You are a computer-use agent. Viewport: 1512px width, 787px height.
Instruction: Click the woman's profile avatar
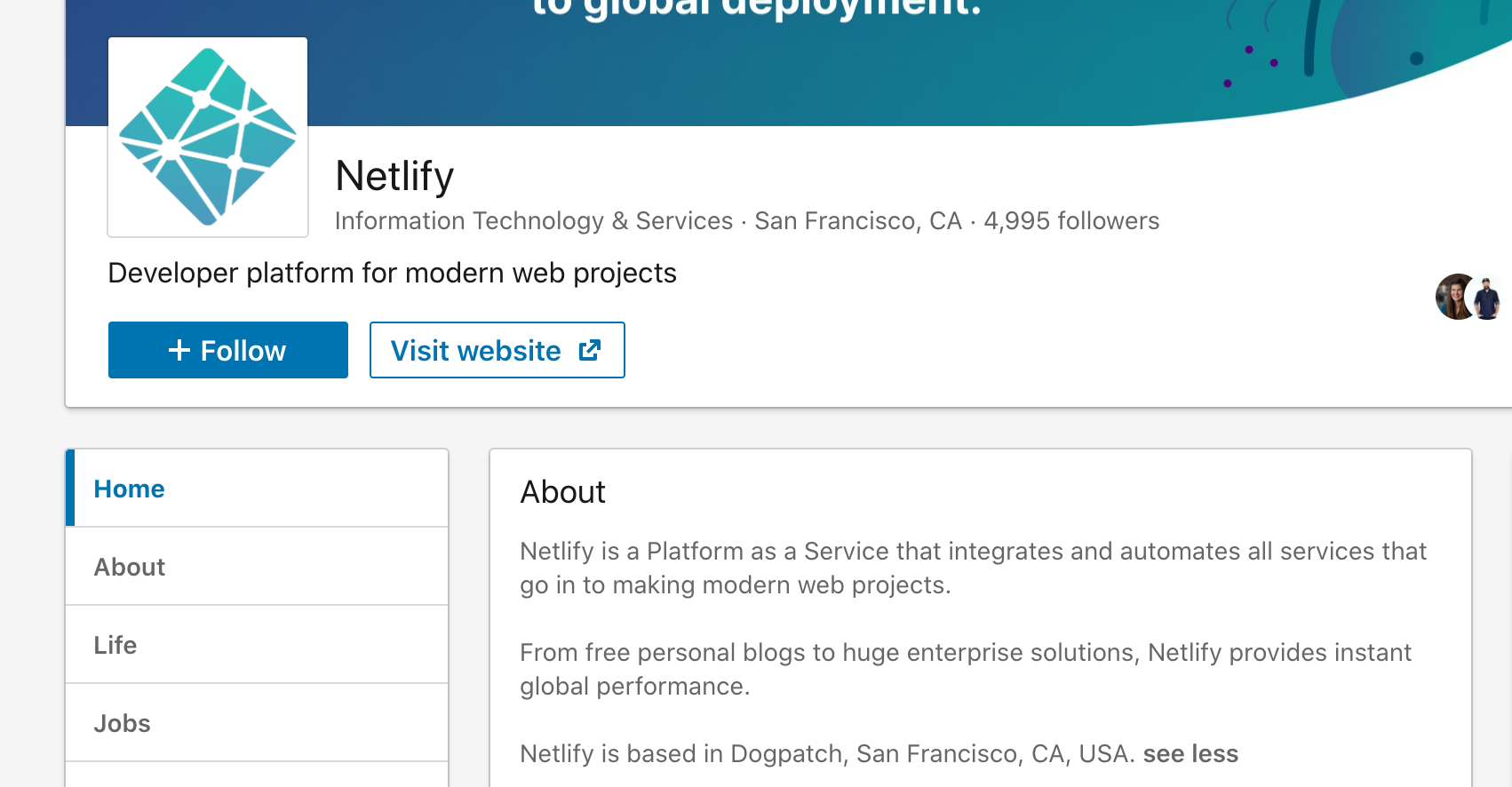[1453, 297]
